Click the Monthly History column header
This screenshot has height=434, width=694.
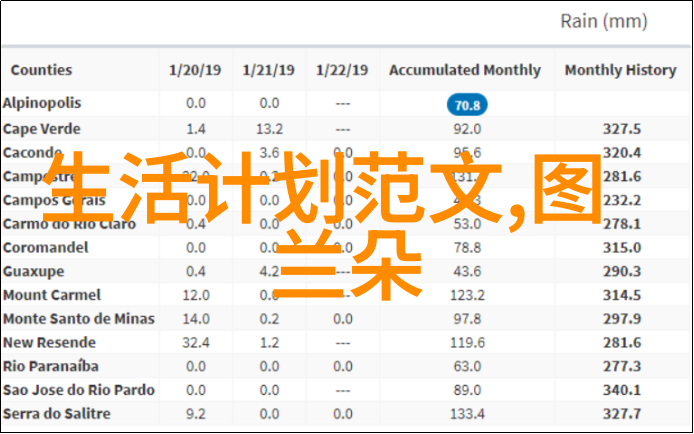621,71
